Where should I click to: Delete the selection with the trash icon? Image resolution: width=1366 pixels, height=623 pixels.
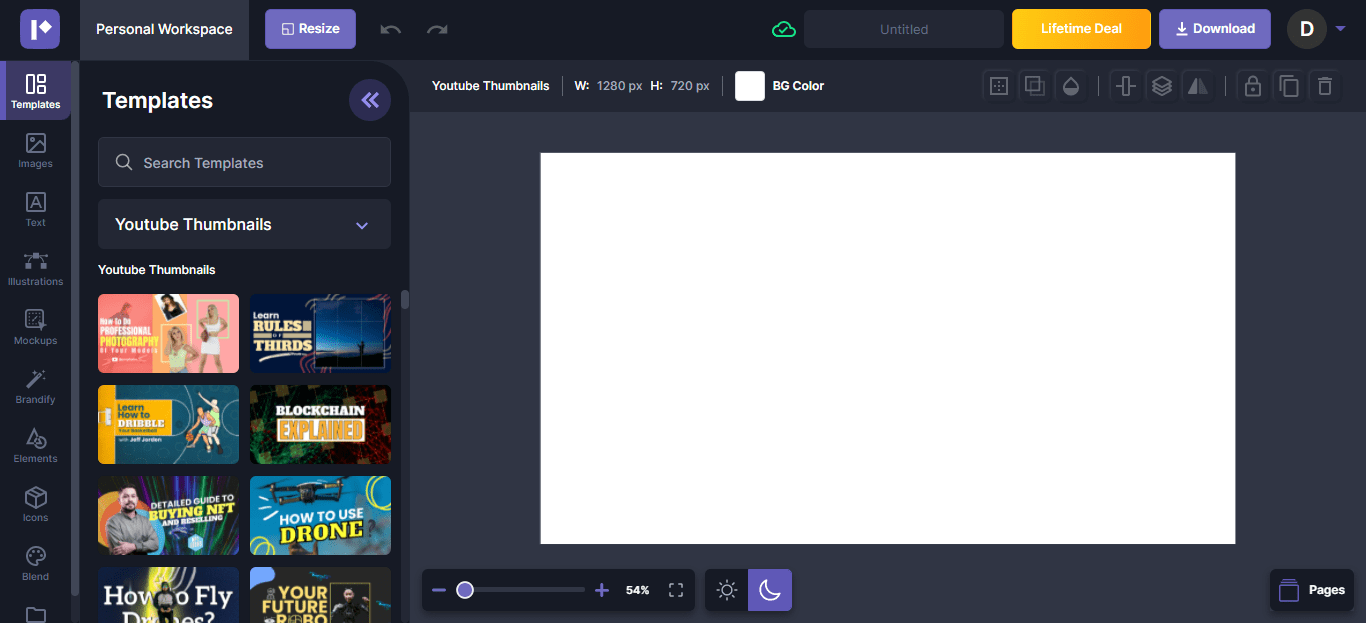pyautogui.click(x=1325, y=86)
